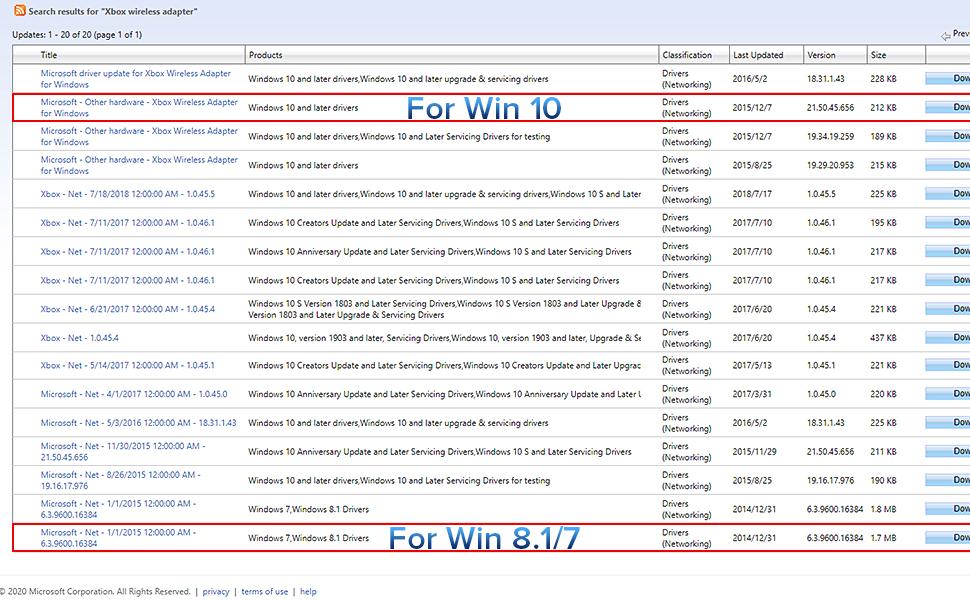
Task: Open the terms of use footer link
Action: coord(264,592)
